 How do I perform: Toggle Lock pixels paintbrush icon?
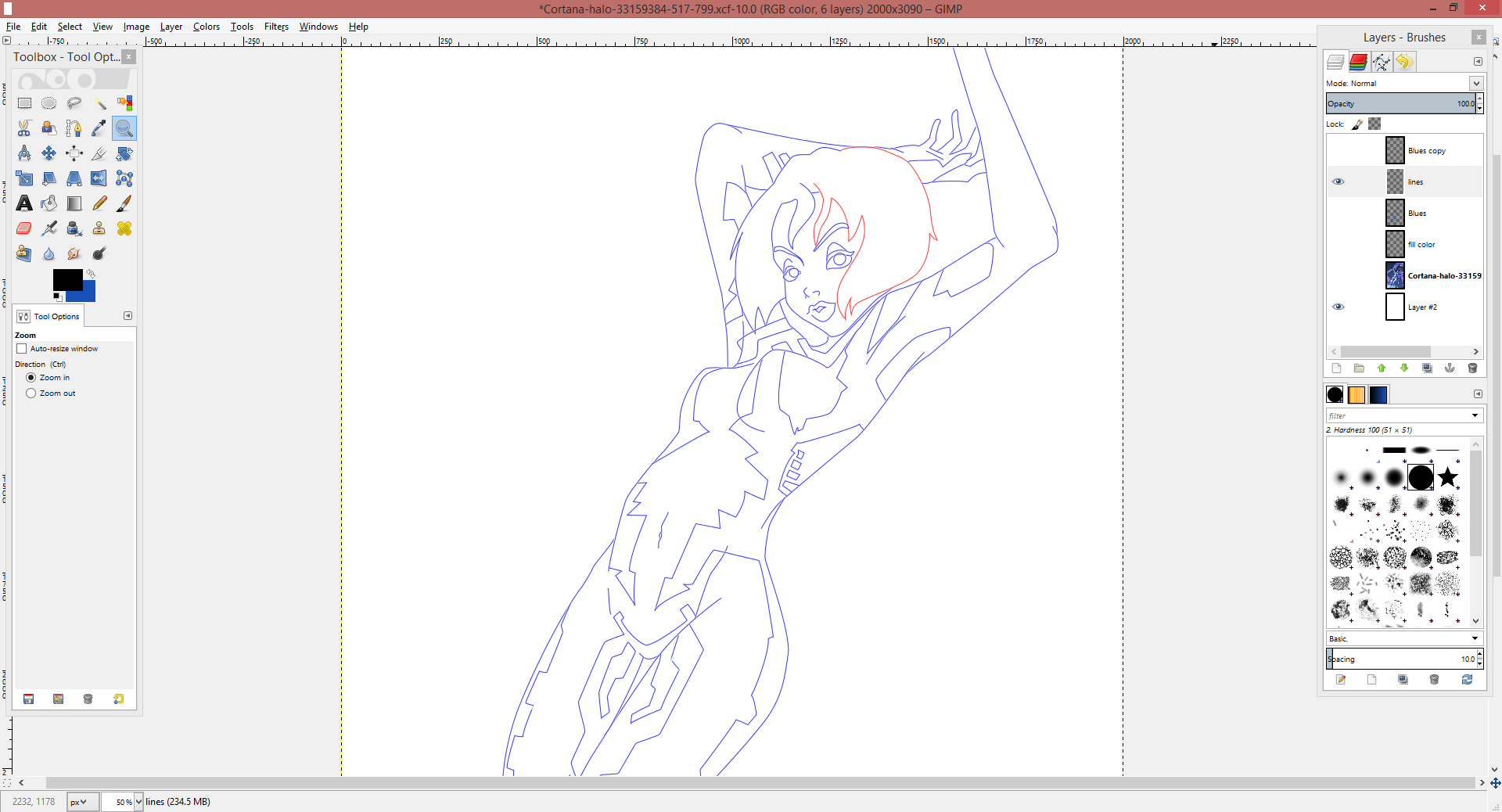pos(1357,124)
